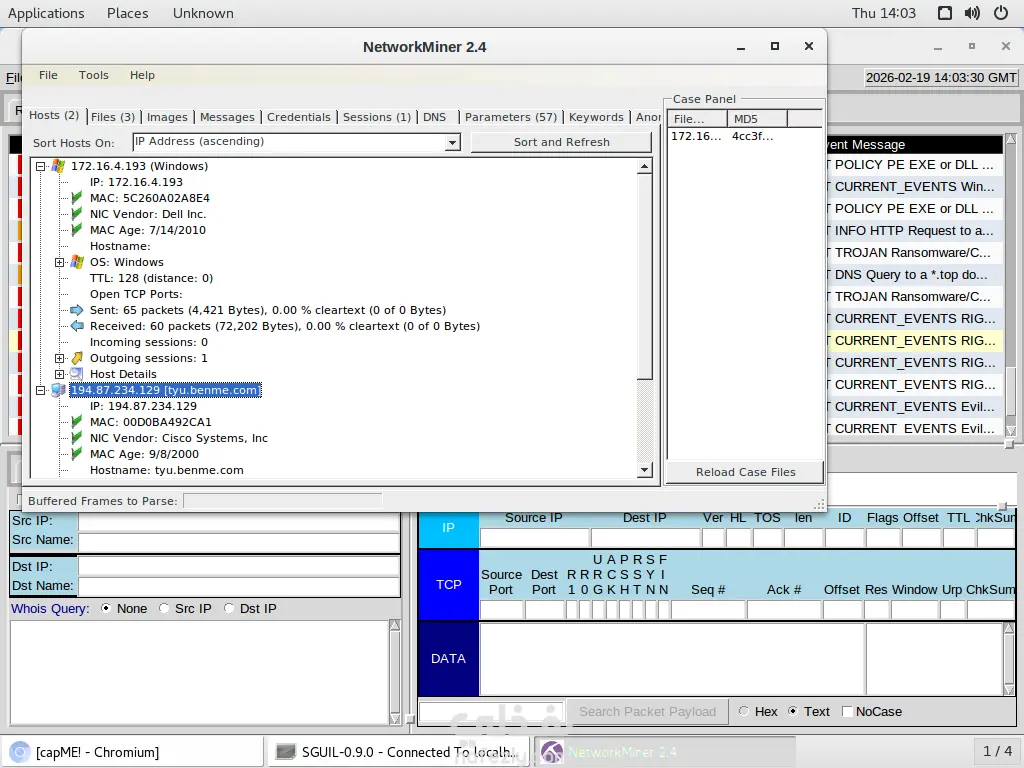Enable the NoCase checkbox

tap(848, 711)
